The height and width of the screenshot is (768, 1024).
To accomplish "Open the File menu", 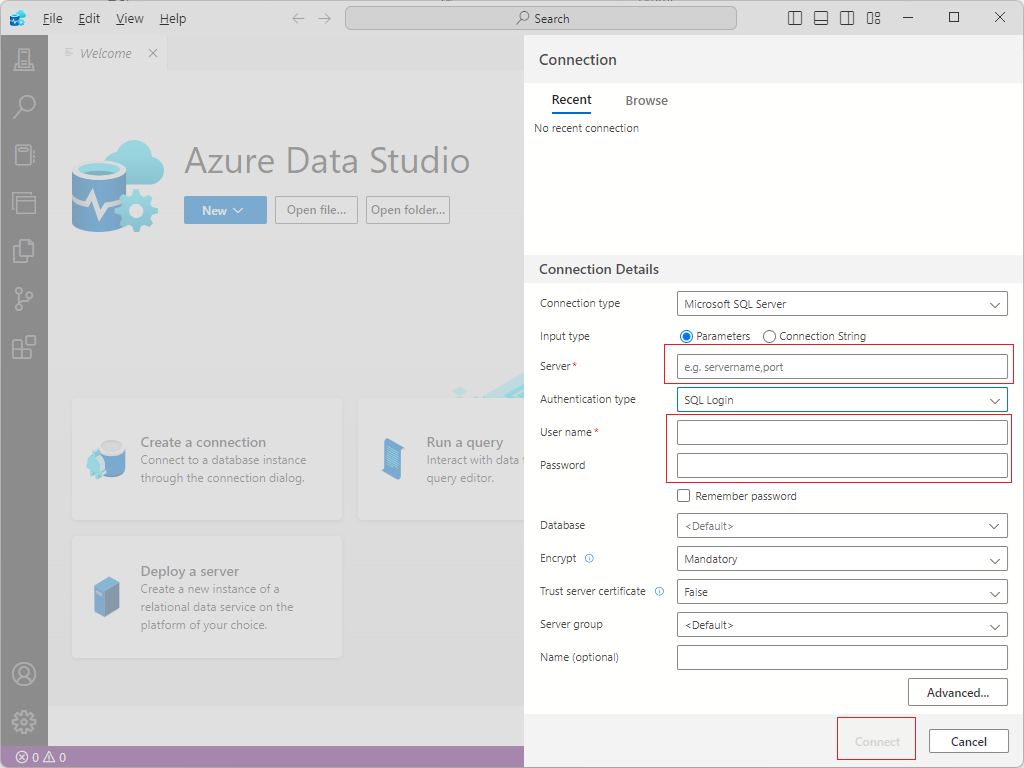I will click(x=53, y=18).
